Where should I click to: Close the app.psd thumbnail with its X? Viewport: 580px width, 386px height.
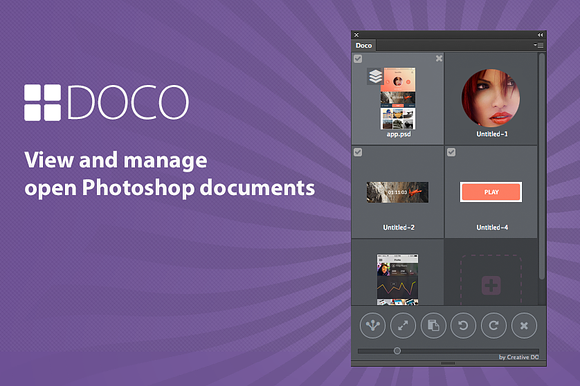439,58
